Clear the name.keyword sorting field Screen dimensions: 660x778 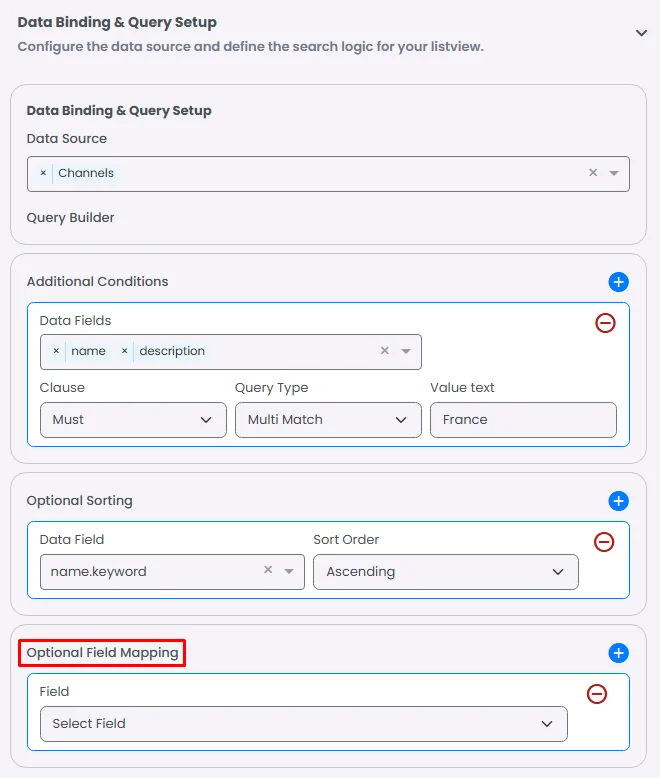pyautogui.click(x=268, y=570)
